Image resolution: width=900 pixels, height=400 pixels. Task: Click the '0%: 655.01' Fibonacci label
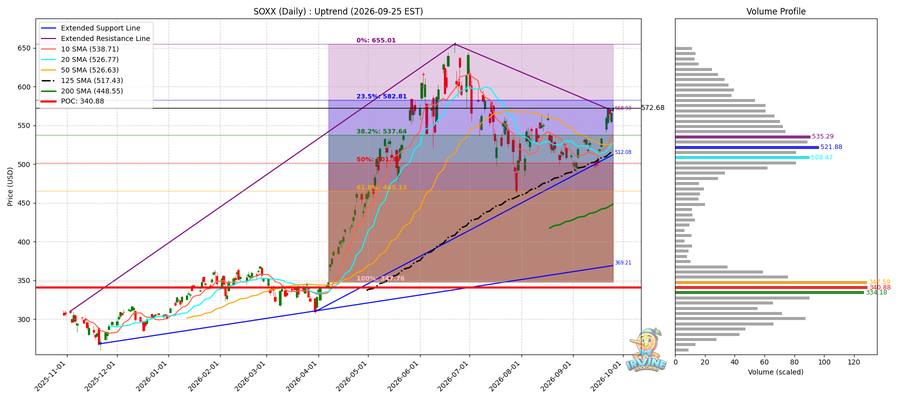pyautogui.click(x=377, y=40)
